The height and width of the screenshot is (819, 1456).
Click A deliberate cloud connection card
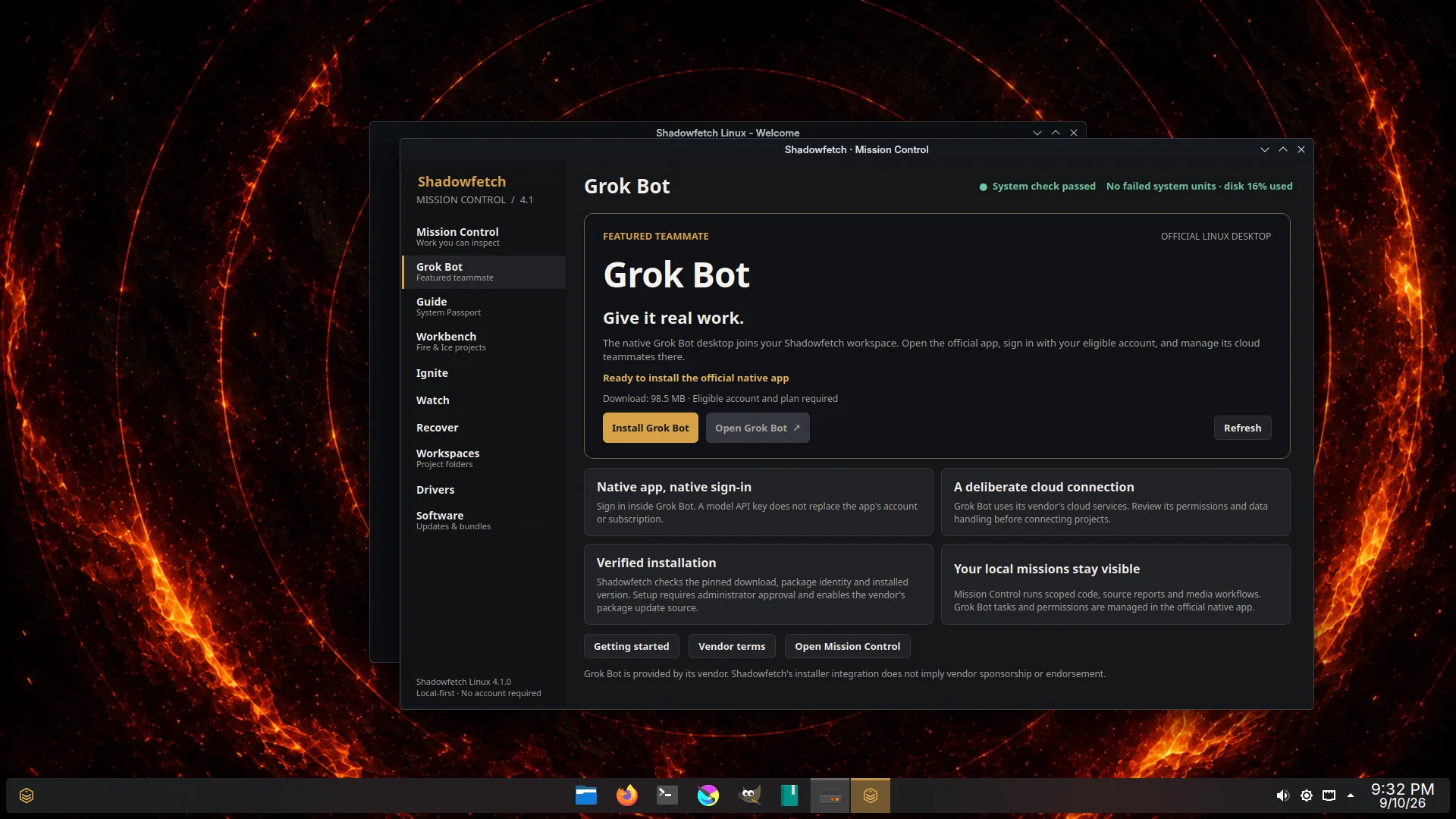coord(1116,502)
